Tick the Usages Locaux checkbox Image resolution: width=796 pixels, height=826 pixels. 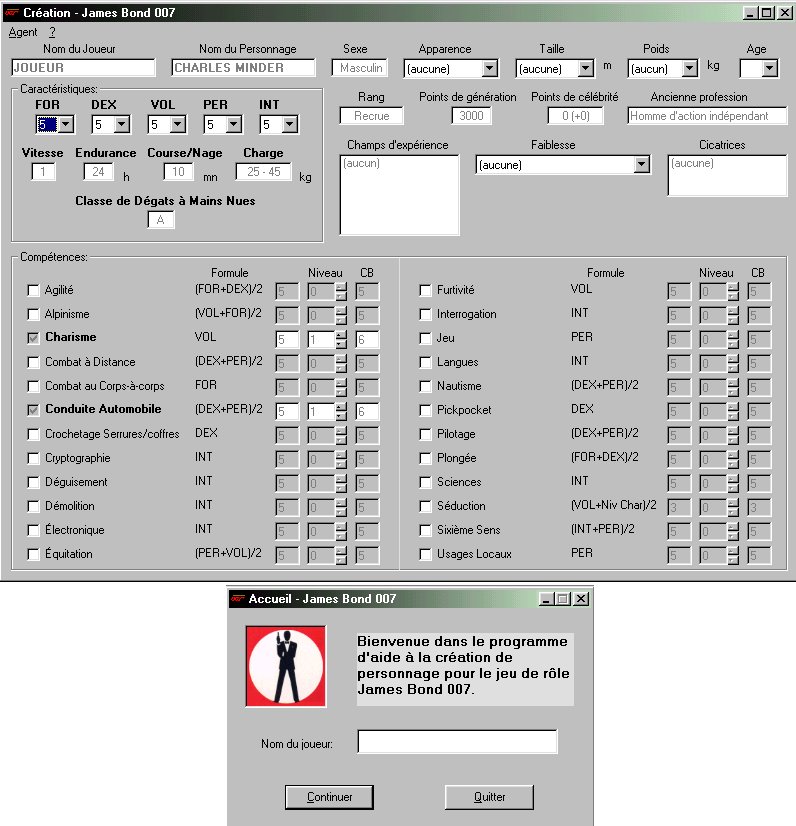(425, 554)
